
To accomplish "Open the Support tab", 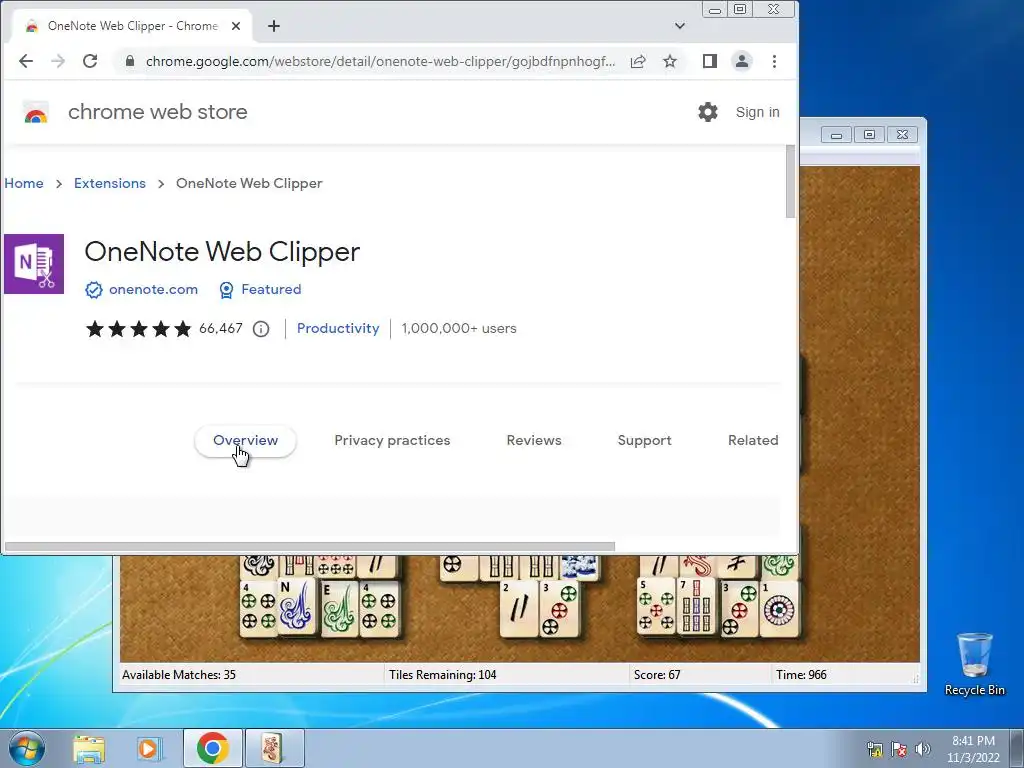I will (645, 441).
